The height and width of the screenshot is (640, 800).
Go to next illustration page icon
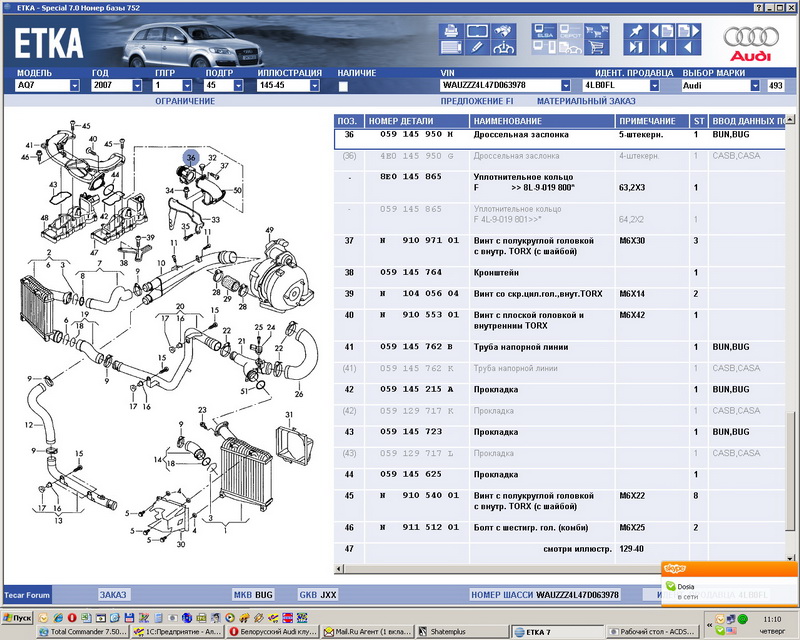[x=688, y=31]
